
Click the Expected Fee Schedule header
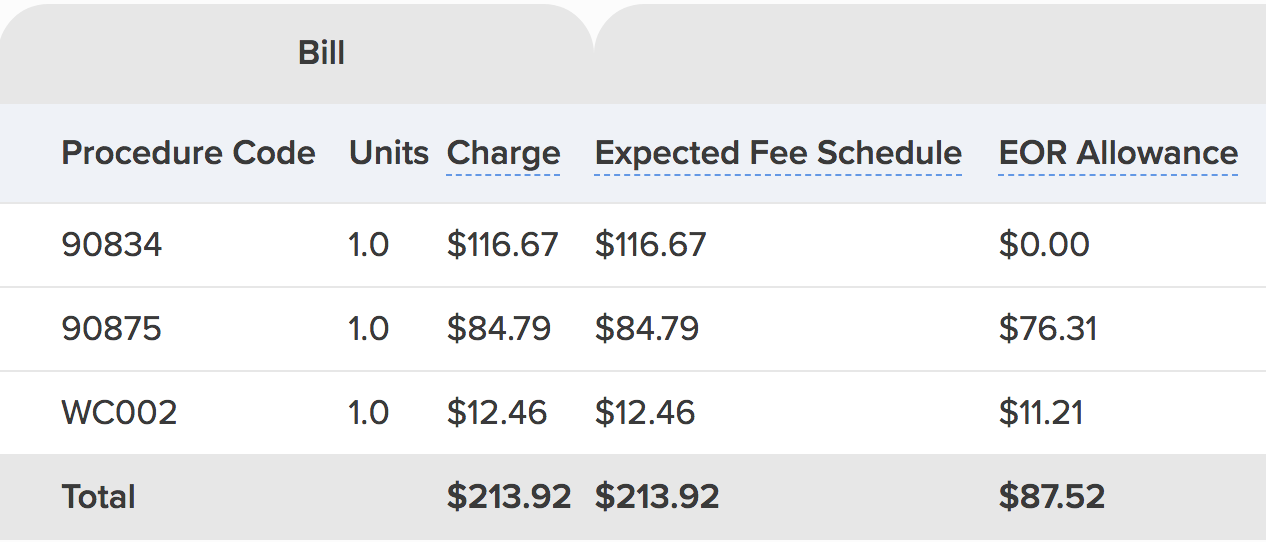(x=778, y=153)
